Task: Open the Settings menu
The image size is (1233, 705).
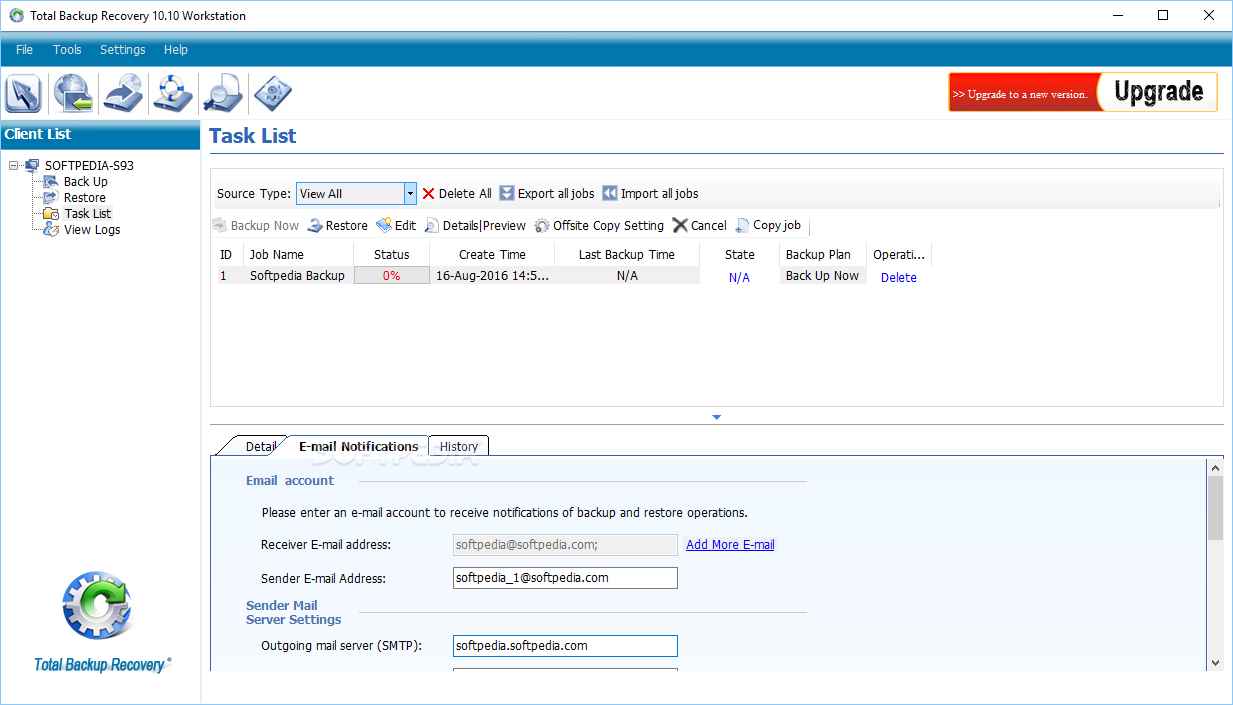Action: click(123, 50)
